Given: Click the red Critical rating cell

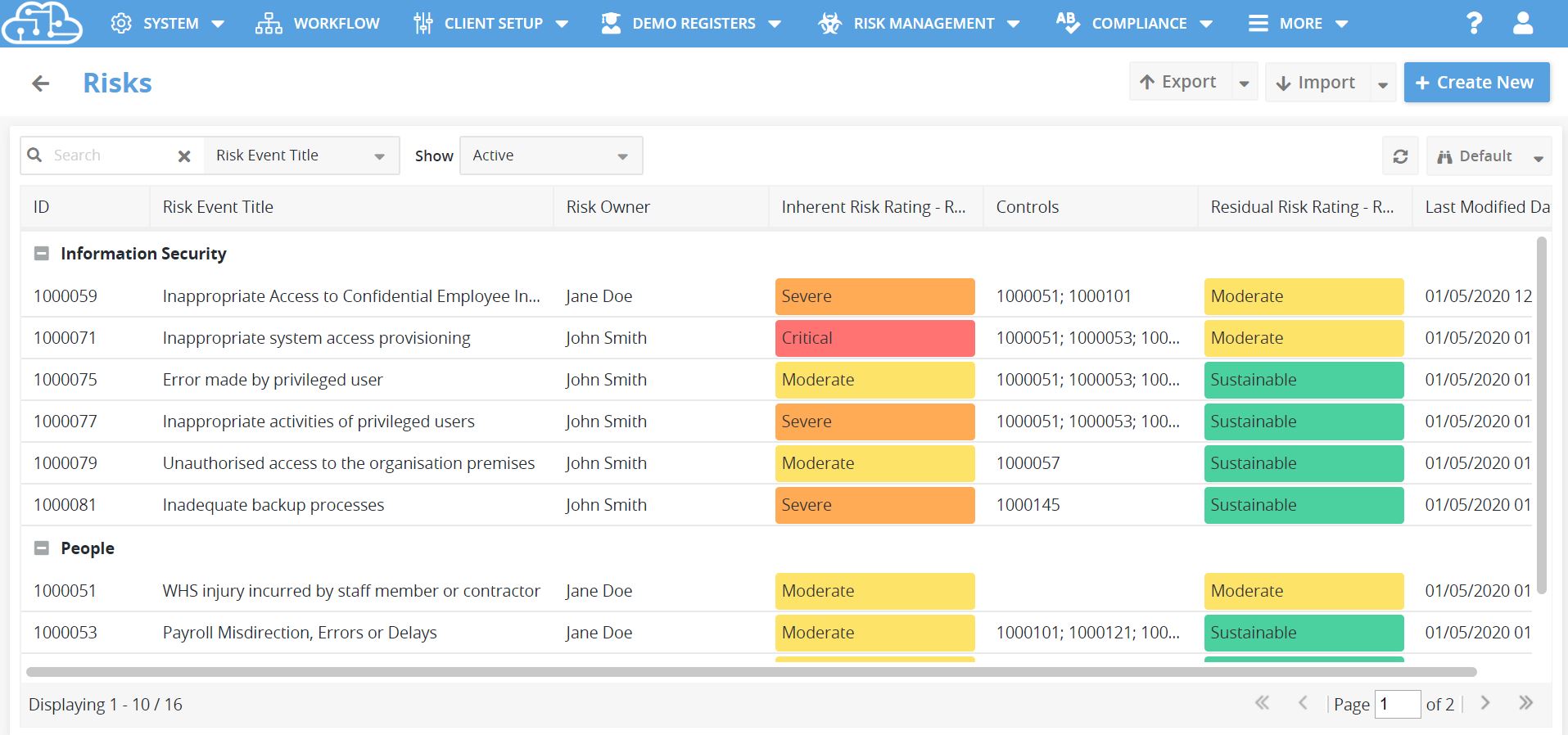Looking at the screenshot, I should click(874, 338).
